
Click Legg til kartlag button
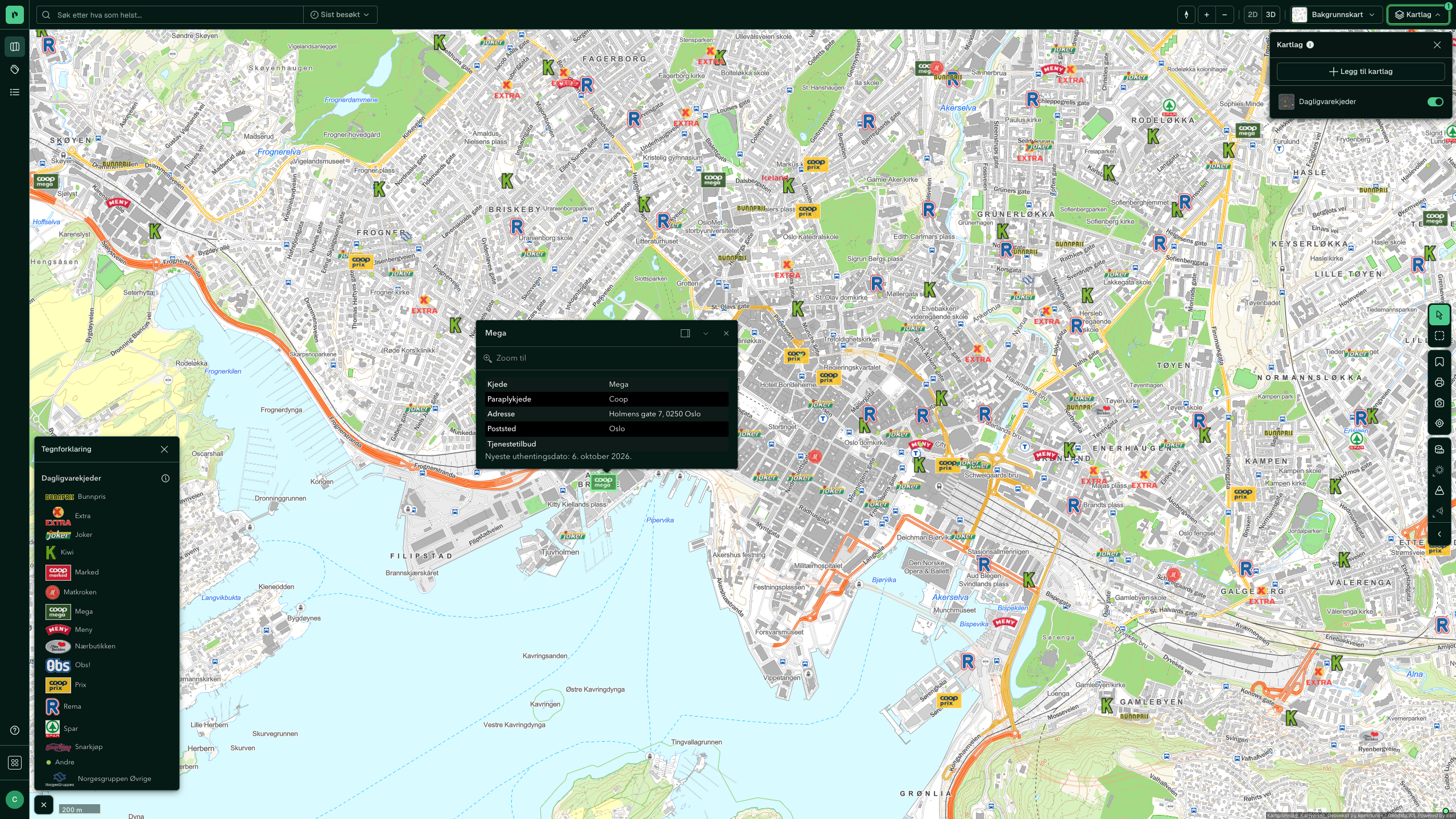[1360, 72]
